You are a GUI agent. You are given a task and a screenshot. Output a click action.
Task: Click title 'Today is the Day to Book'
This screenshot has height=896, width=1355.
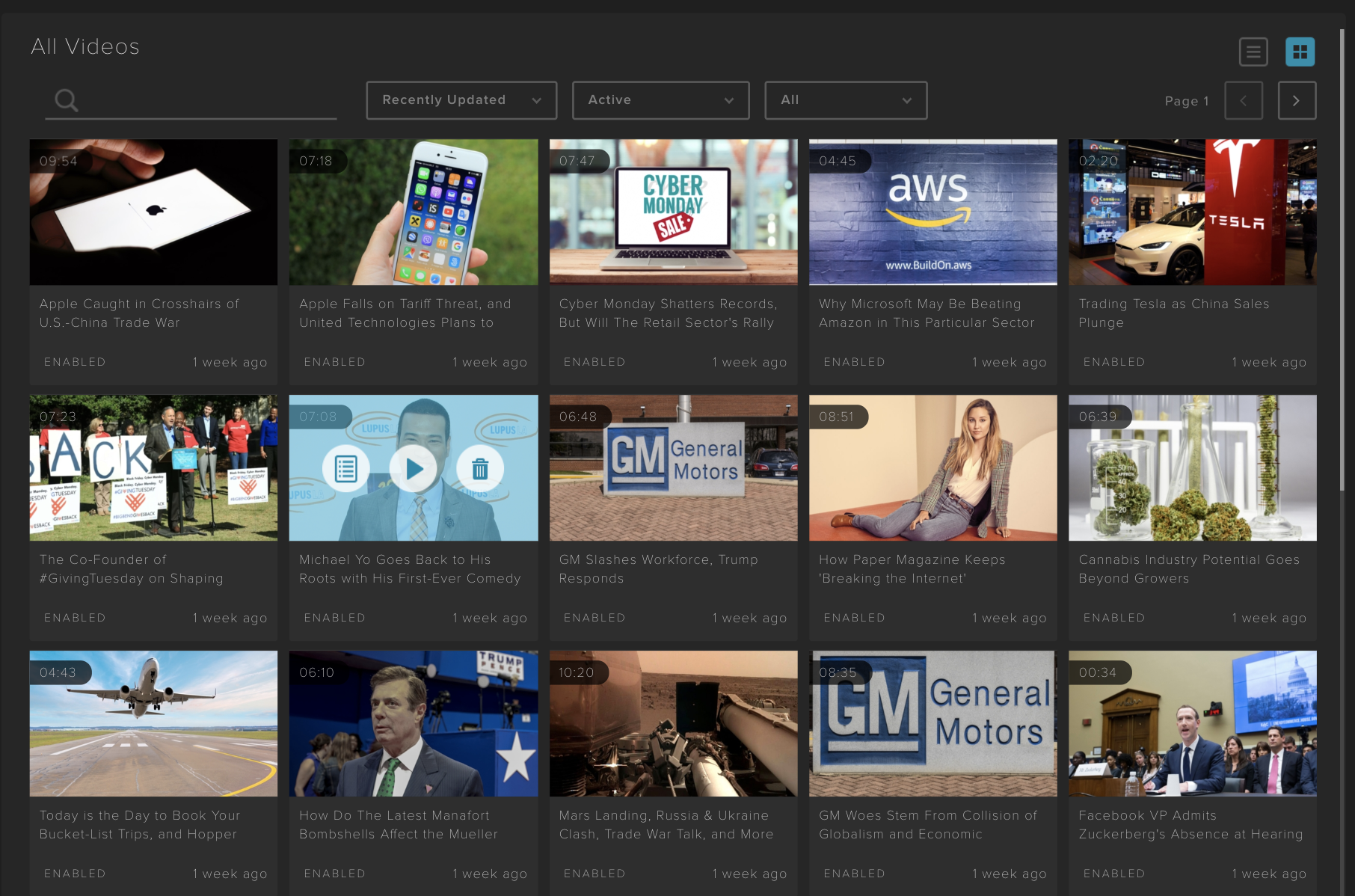(140, 825)
